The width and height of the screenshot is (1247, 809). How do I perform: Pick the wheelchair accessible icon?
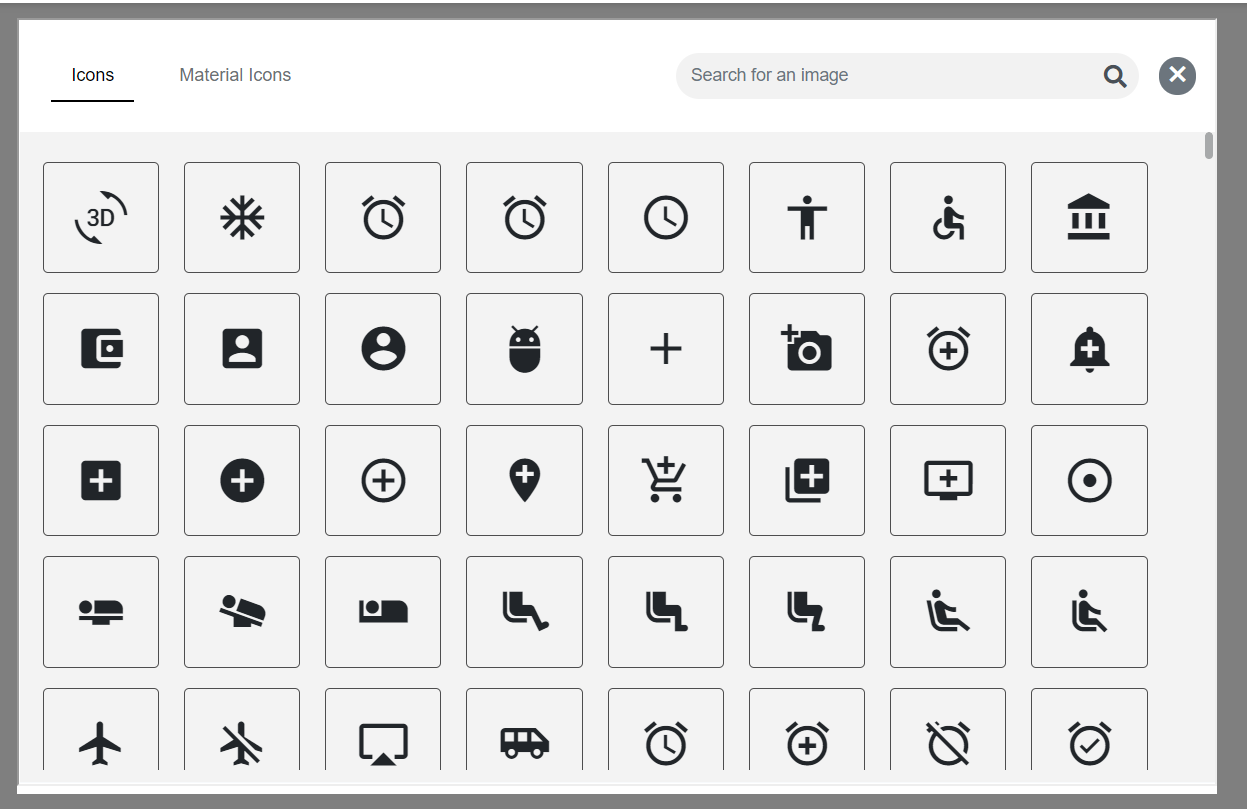click(x=948, y=217)
